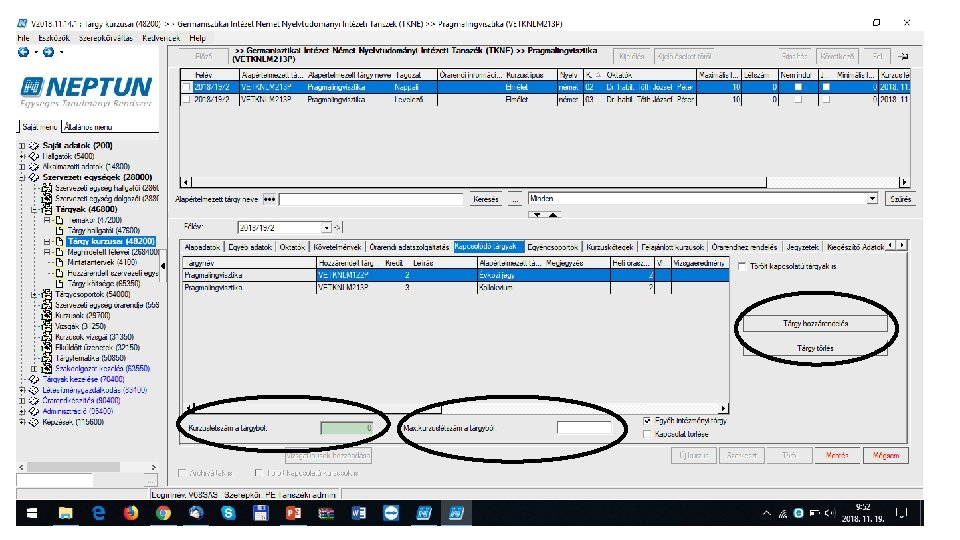Screen dimensions: 960x540
Task: Click the Tárgycsoportok (54000) tree icon
Action: click(47, 294)
